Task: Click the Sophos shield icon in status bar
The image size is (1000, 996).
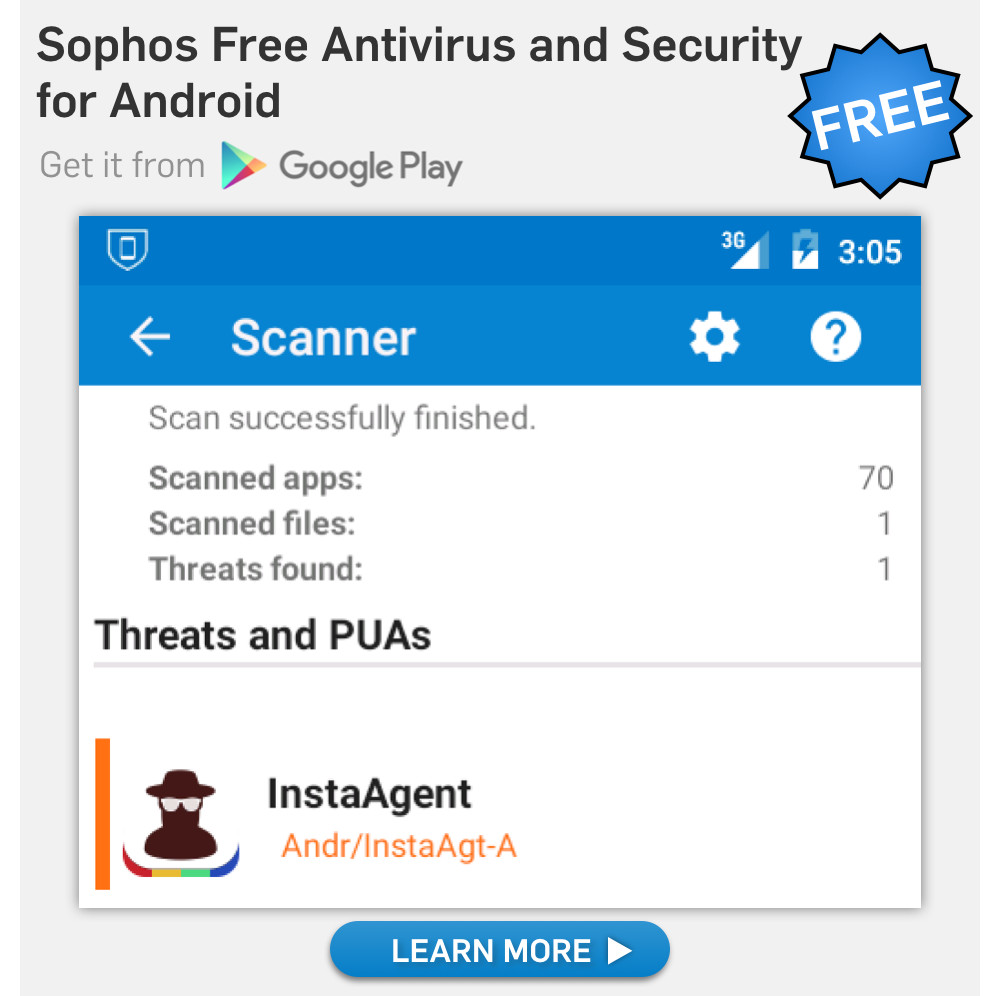Action: [x=128, y=249]
